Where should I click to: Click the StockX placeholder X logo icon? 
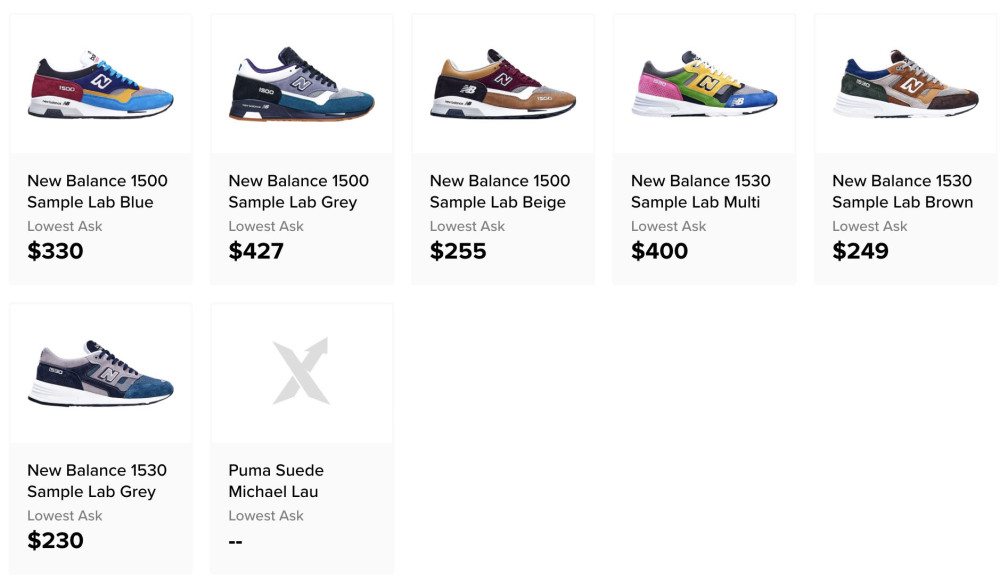301,371
